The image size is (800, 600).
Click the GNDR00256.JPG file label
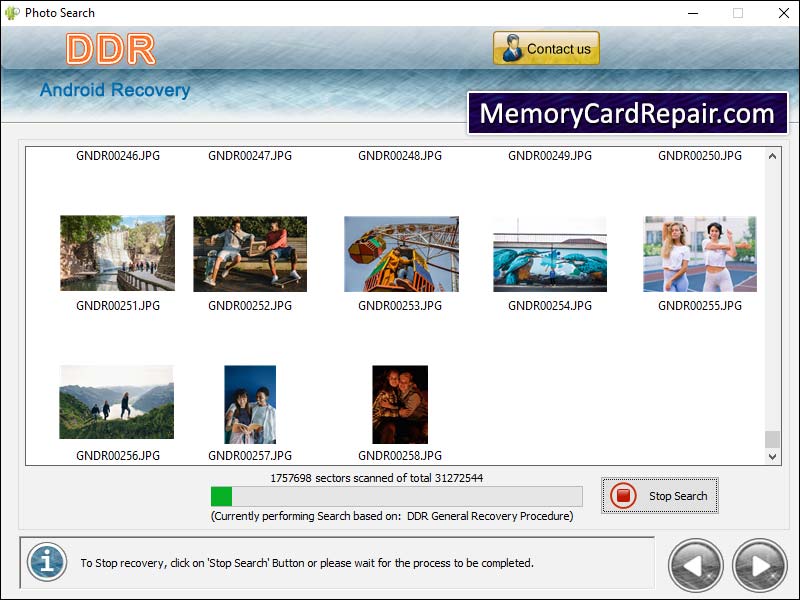point(118,456)
